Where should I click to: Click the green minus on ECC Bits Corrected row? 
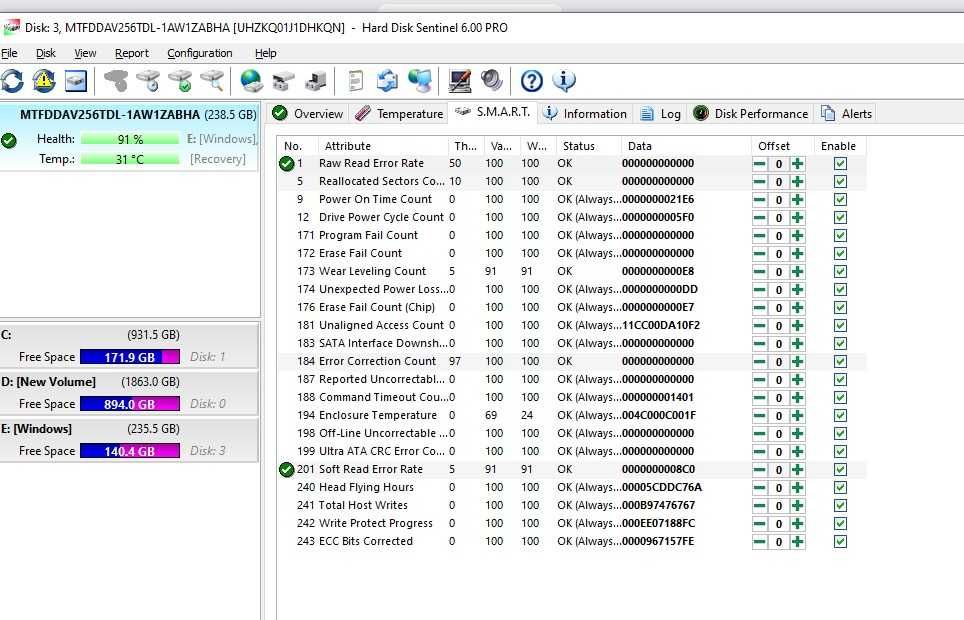(x=760, y=542)
